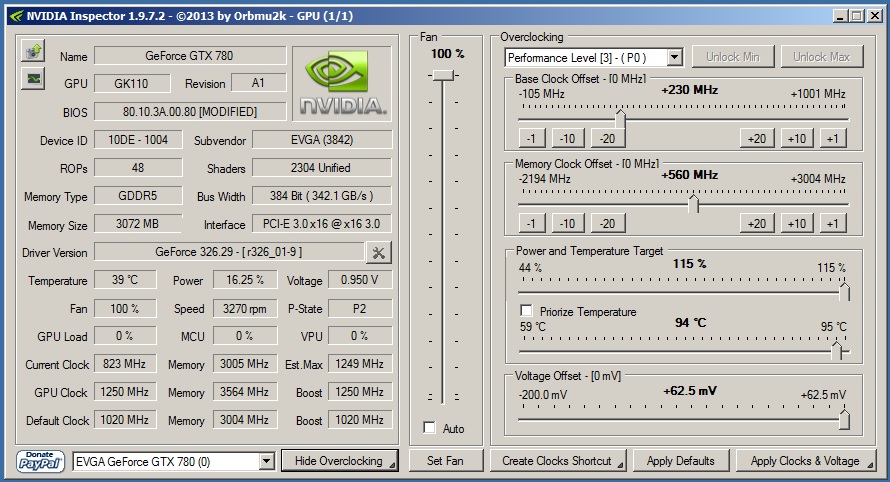Click -1 under Base Clock Offset
This screenshot has height=482, width=890.
(532, 139)
